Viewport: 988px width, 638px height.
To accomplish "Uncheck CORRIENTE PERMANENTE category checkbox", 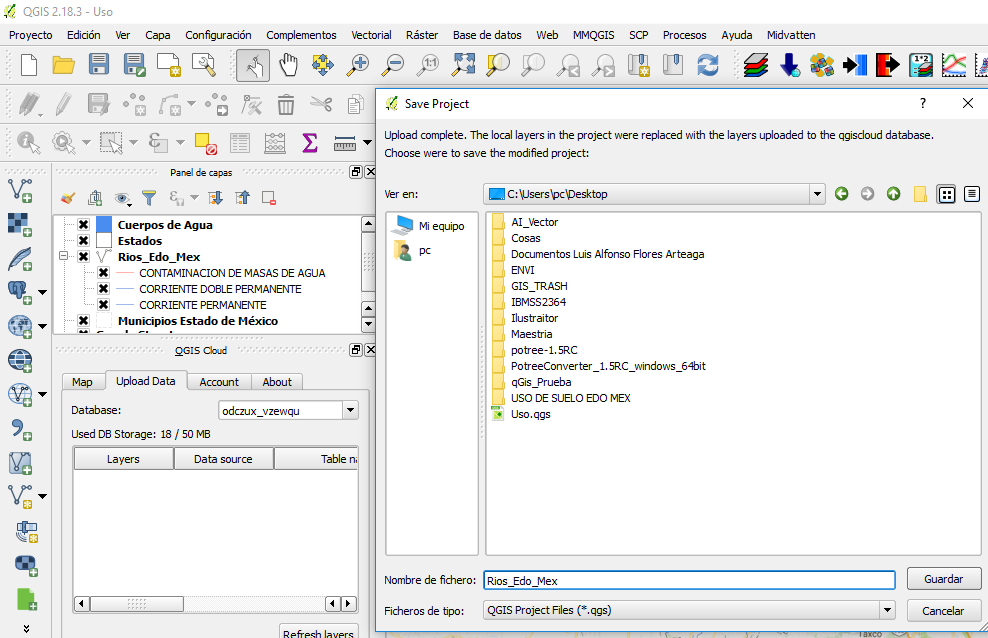I will pos(103,305).
